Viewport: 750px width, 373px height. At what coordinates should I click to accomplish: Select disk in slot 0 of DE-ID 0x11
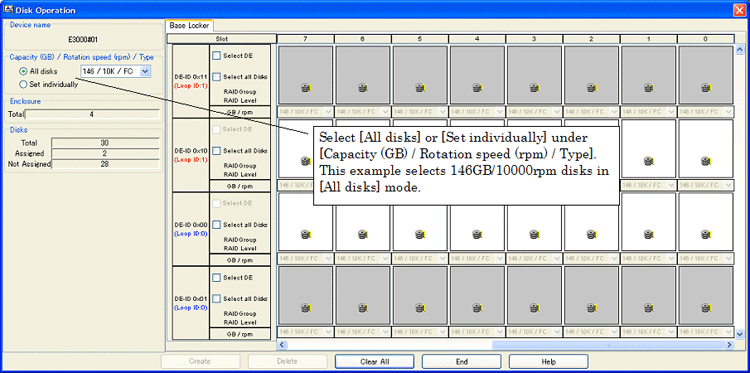706,75
